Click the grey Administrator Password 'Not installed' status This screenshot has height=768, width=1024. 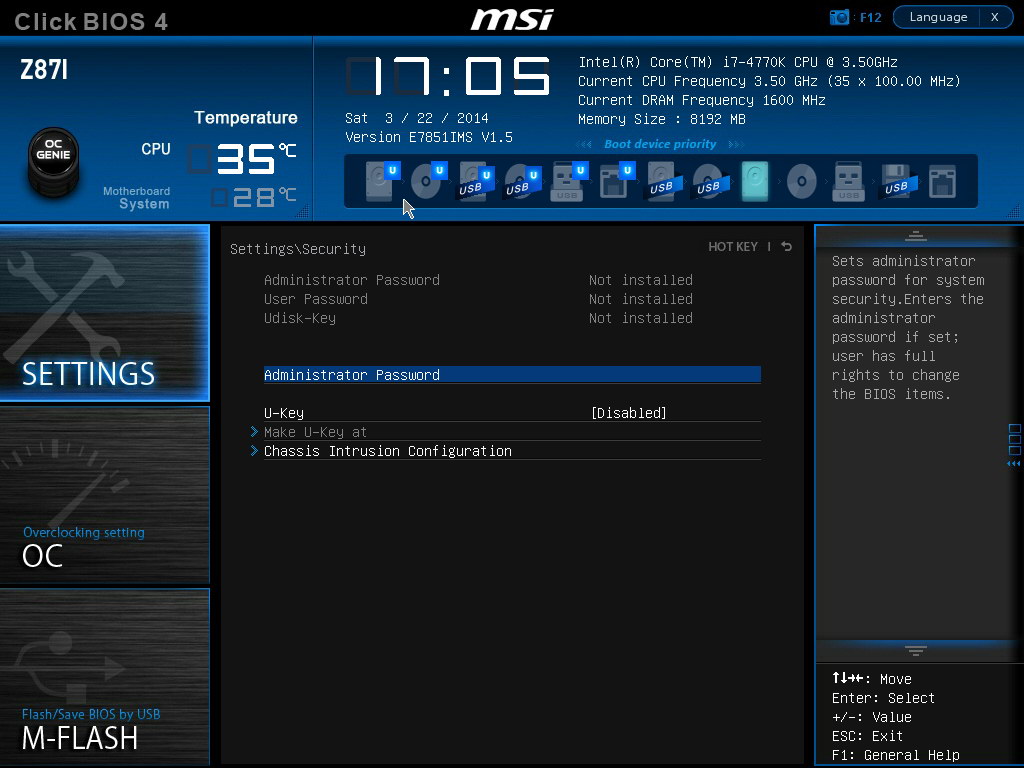pyautogui.click(x=641, y=280)
